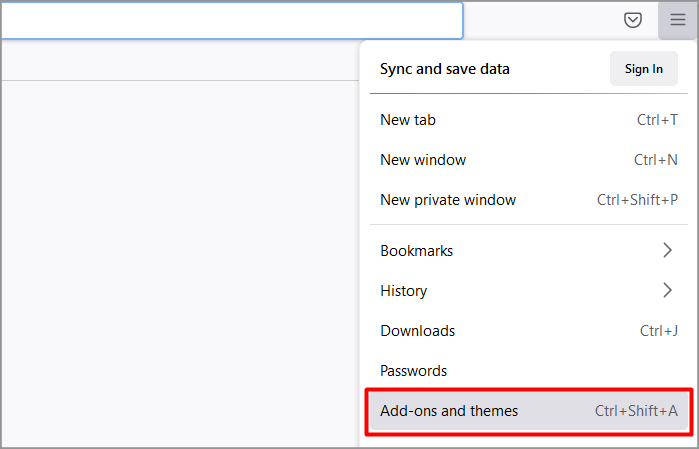Choose New tab from the menu
This screenshot has width=699, height=449.
[x=408, y=120]
